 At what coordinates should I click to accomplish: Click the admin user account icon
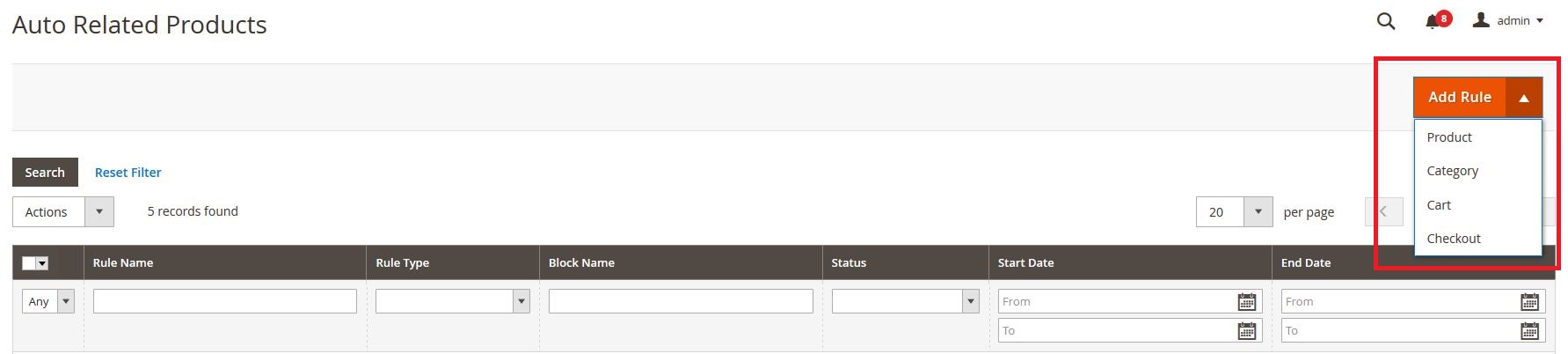coord(1482,20)
